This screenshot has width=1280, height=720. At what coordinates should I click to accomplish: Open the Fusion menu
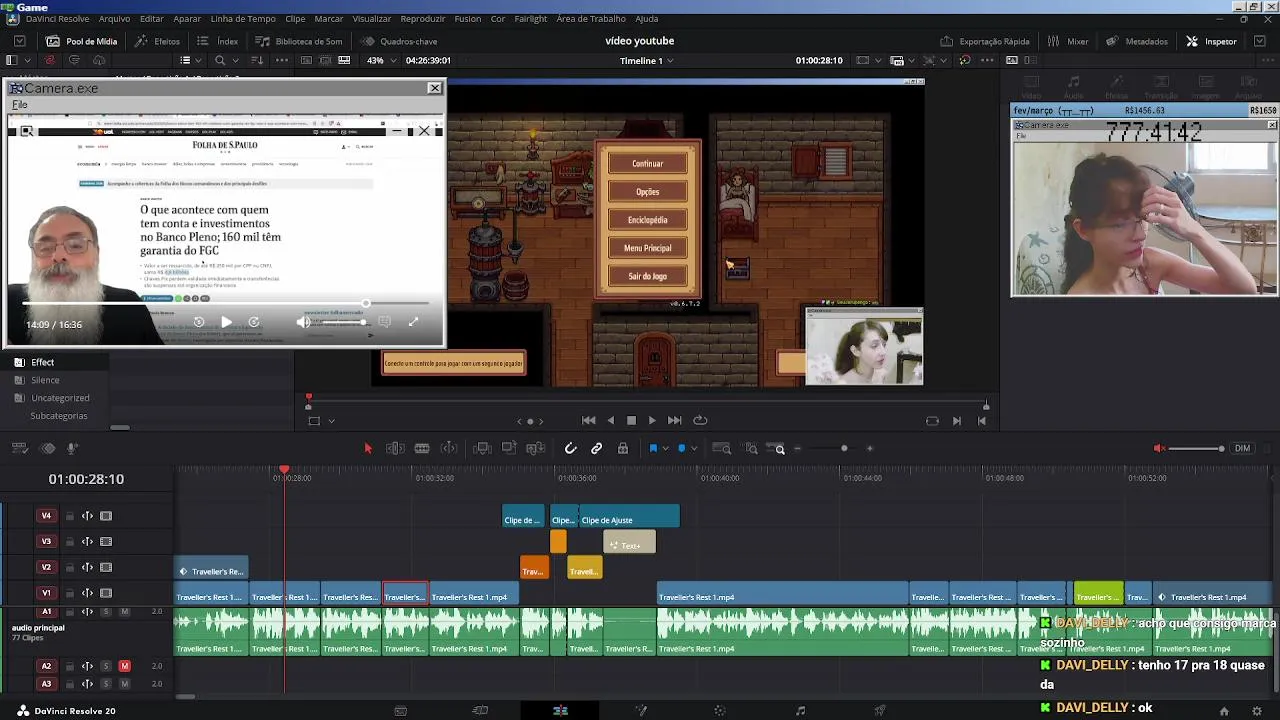pyautogui.click(x=467, y=19)
